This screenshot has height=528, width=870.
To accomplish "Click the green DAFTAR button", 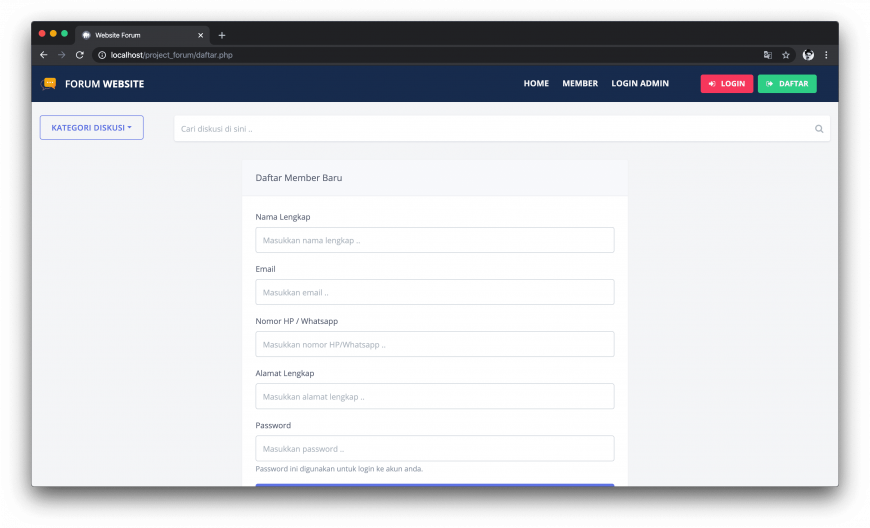I will coord(787,84).
